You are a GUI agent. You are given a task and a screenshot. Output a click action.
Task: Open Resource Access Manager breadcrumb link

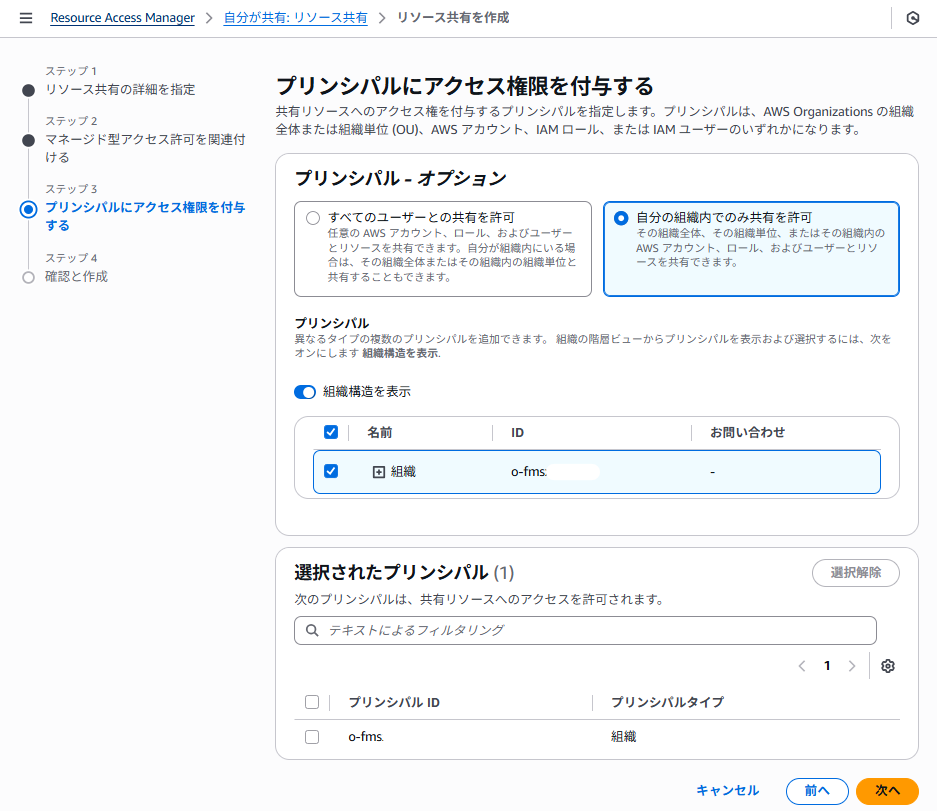pos(123,18)
